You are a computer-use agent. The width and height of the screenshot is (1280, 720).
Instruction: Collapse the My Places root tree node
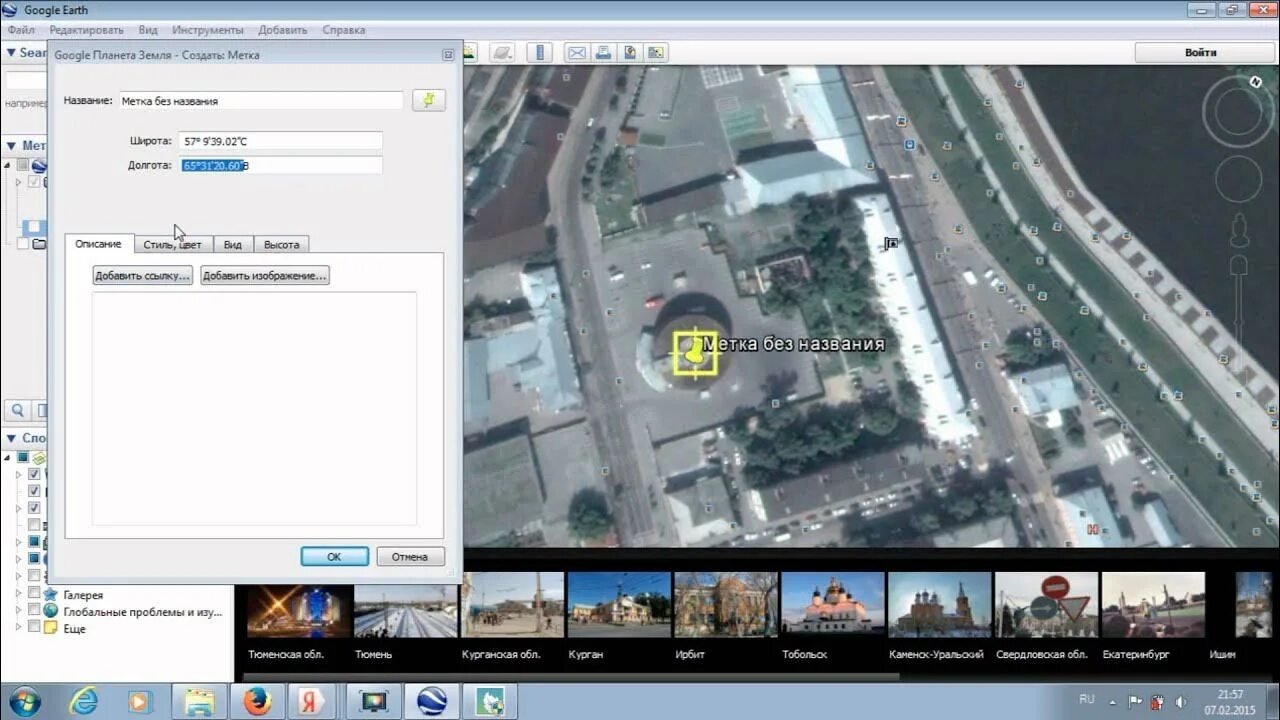[x=9, y=166]
